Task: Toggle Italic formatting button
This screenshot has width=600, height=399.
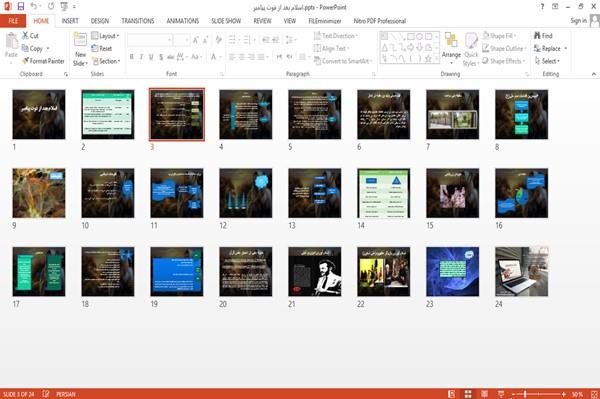Action: tap(141, 57)
